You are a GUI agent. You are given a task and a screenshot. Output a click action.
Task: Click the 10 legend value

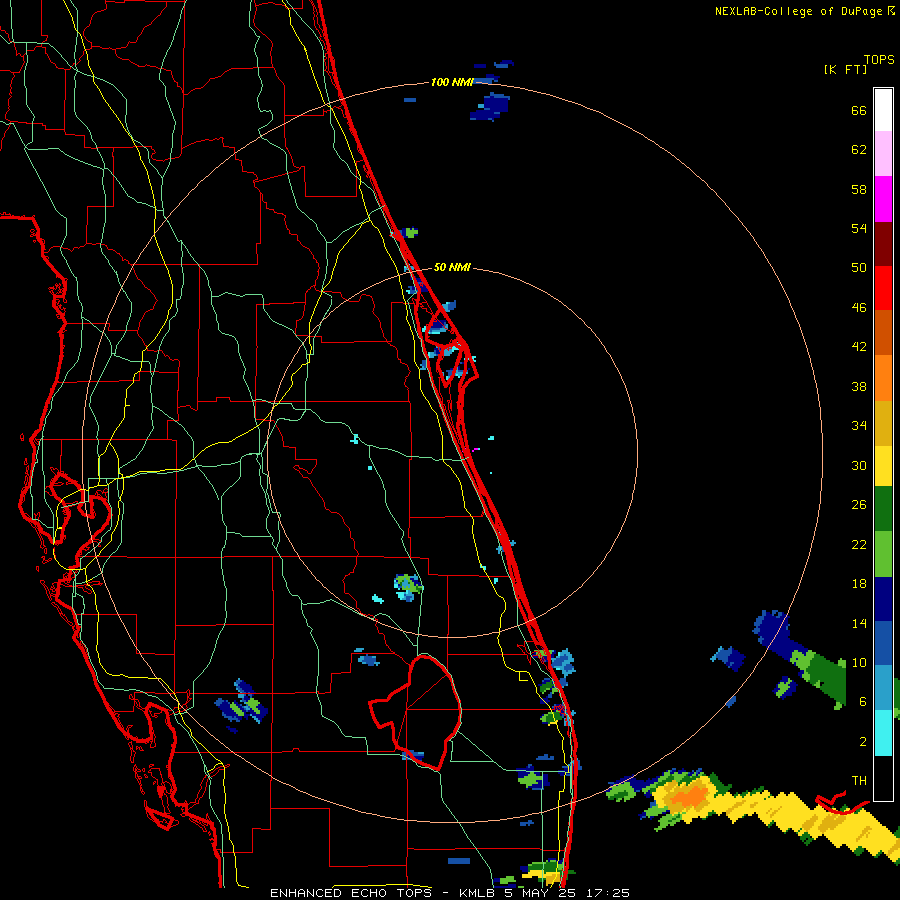[859, 663]
